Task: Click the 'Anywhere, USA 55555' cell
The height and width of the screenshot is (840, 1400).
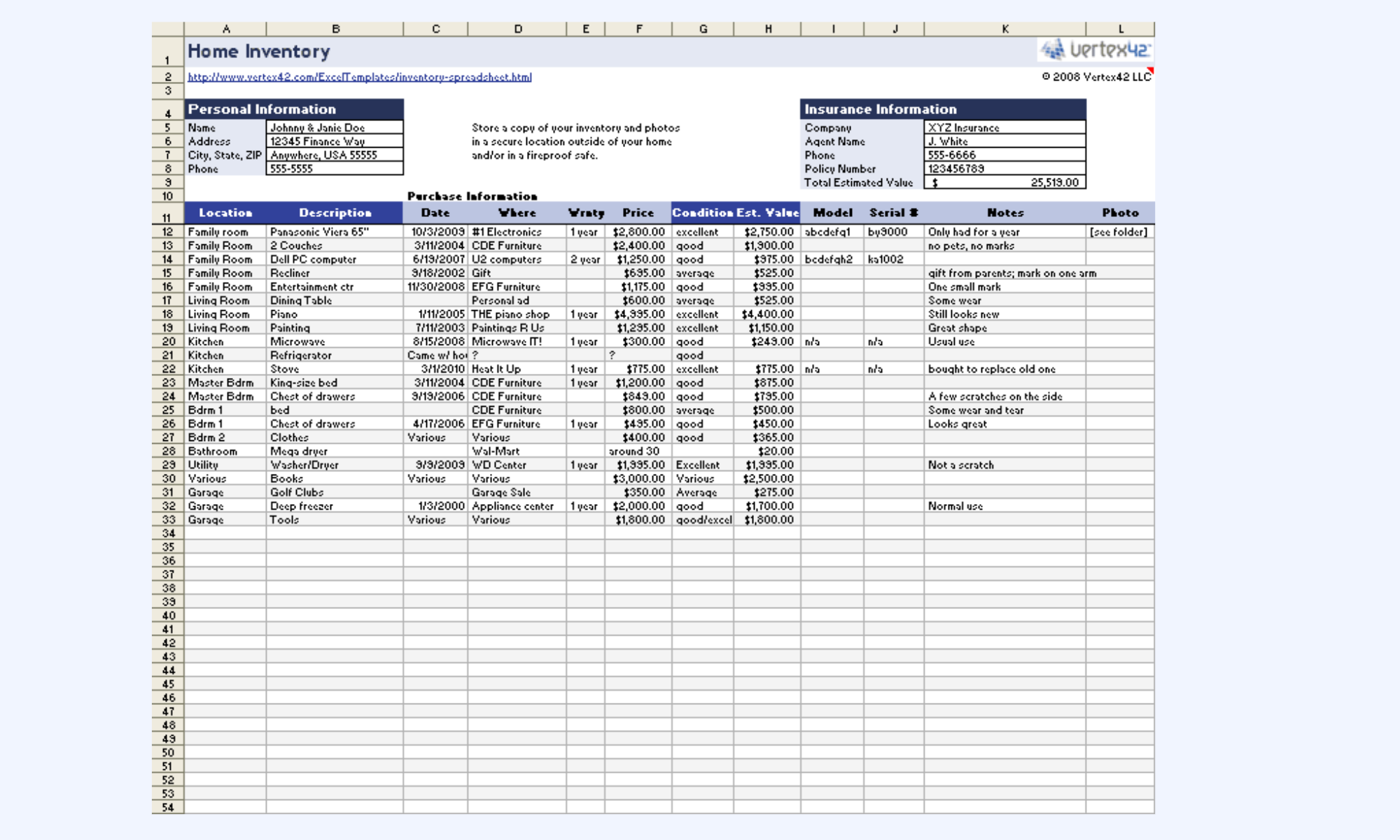Action: tap(335, 155)
